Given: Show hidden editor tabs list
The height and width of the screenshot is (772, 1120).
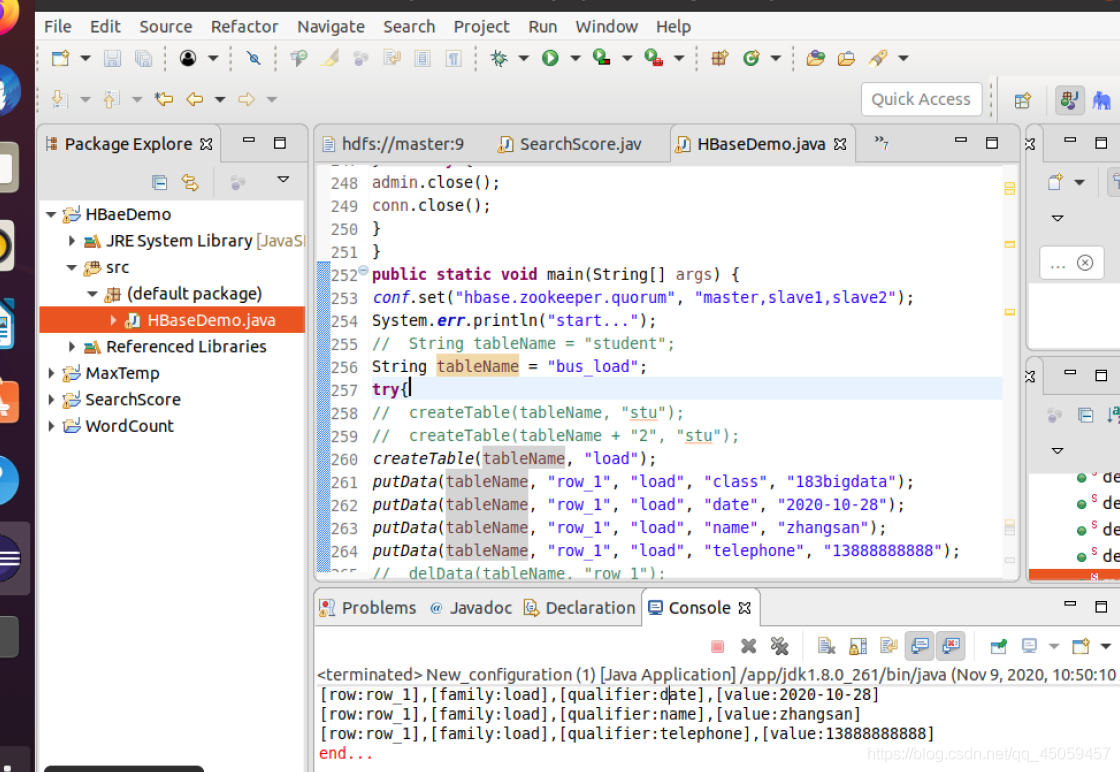Looking at the screenshot, I should tap(881, 143).
